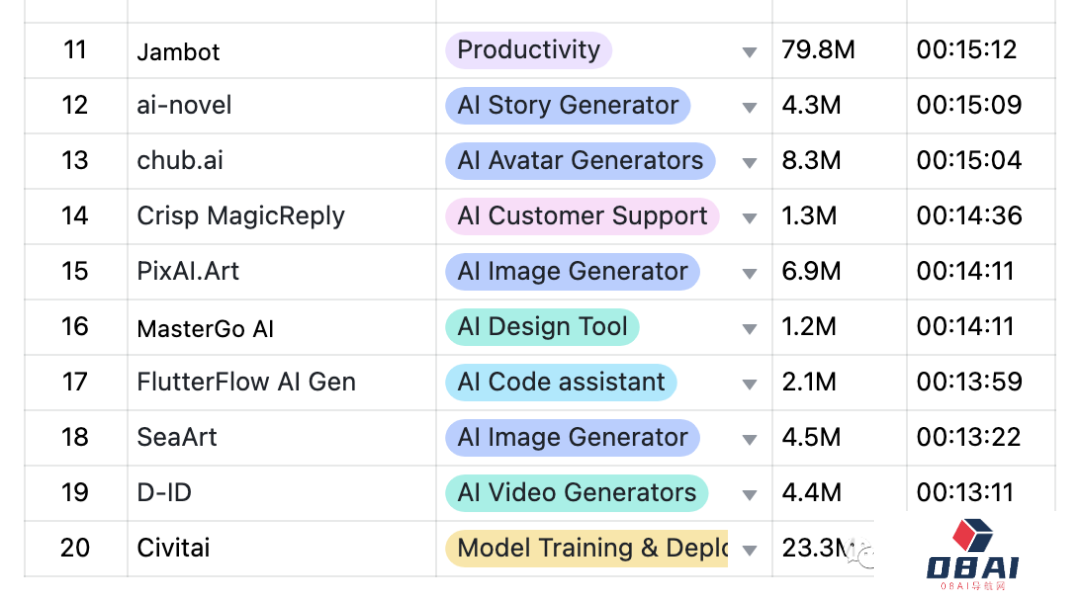Open the dropdown arrow in MasterGo AI row
This screenshot has height=601, width=1080.
(749, 328)
